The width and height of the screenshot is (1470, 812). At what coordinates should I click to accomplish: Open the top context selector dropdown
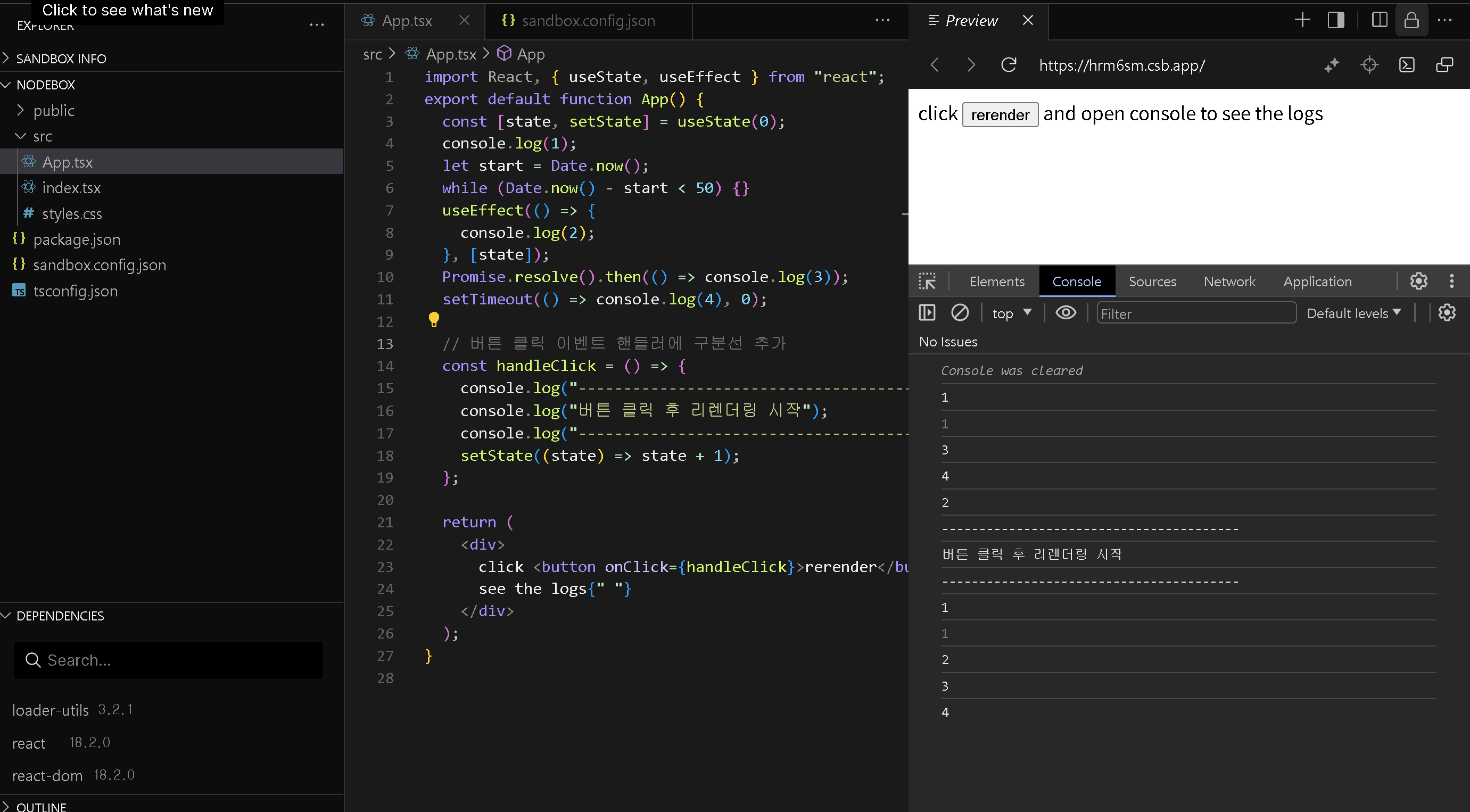coord(1011,313)
